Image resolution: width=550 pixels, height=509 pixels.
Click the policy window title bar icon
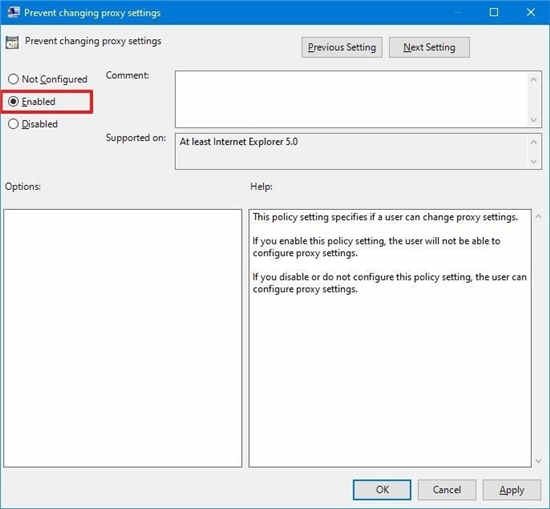[13, 12]
